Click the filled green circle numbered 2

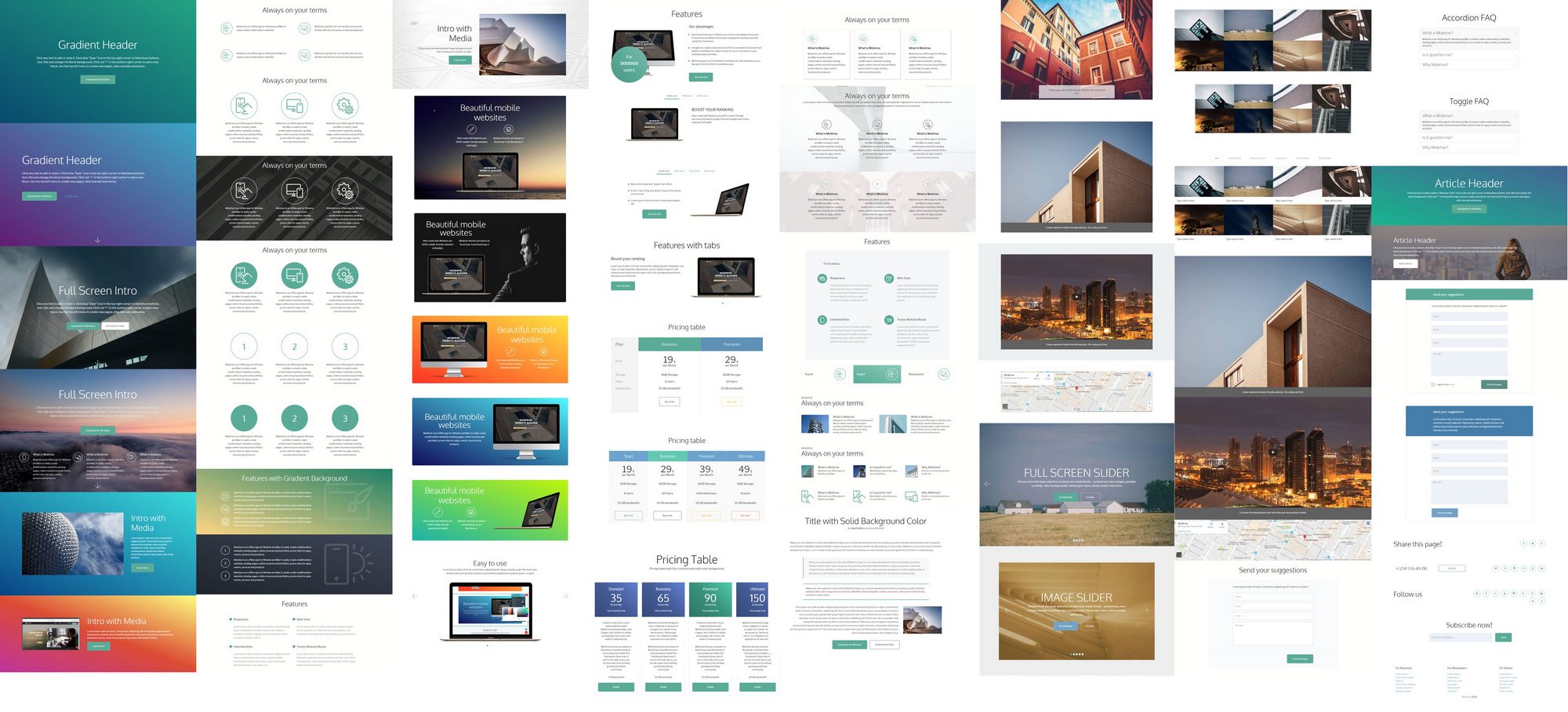coord(294,419)
